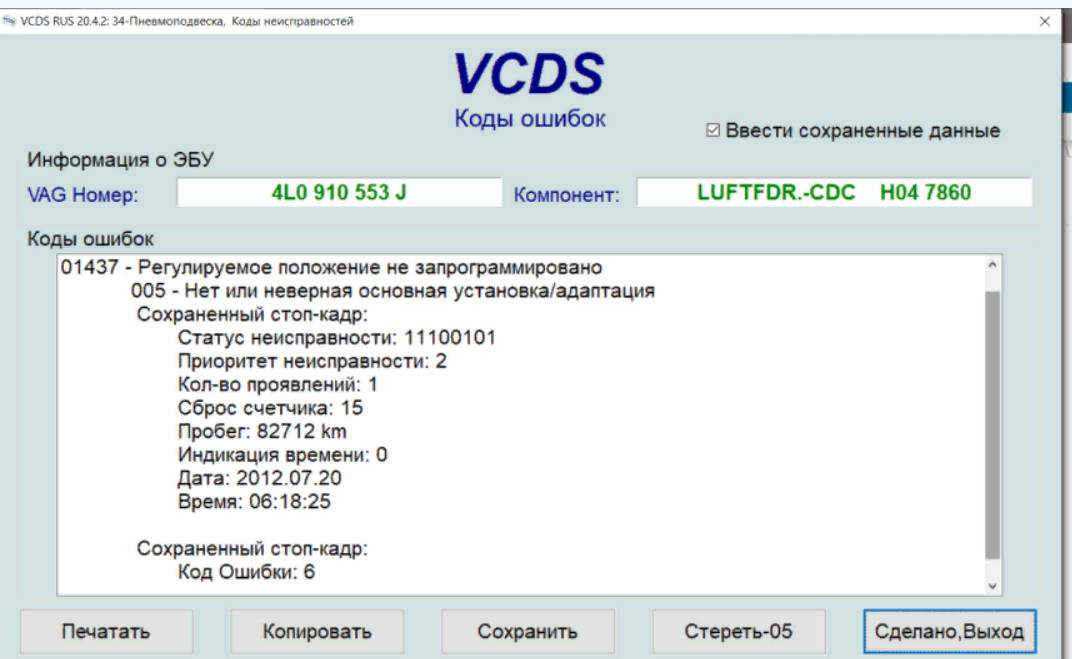Click Приоритет неисправности: 2 line

coord(312,361)
